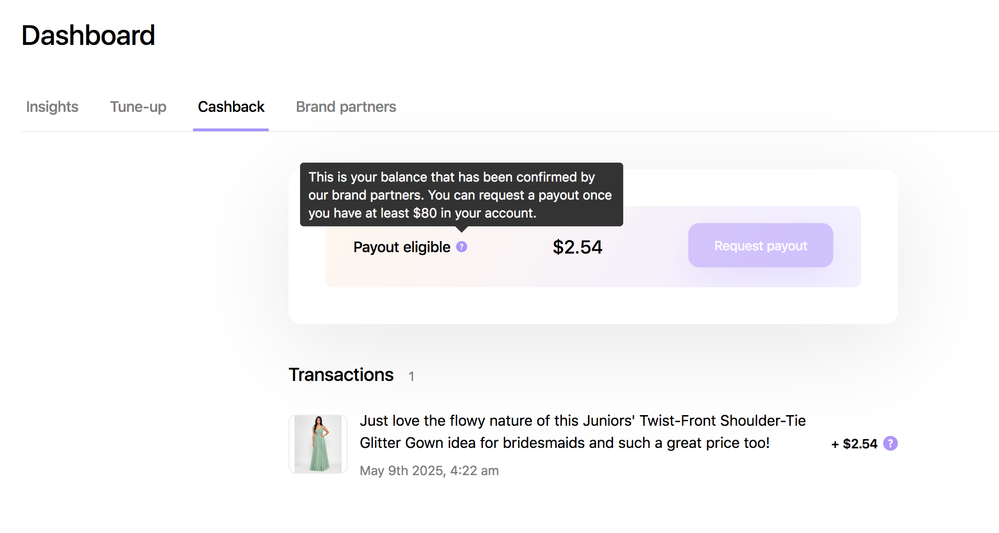Click the Dashboard page heading
999x533 pixels.
[x=88, y=35]
